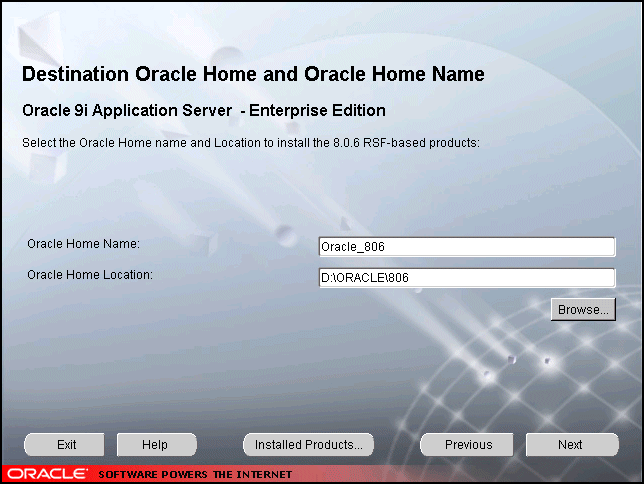This screenshot has width=644, height=484.
Task: Open Browse to choose a location
Action: pyautogui.click(x=583, y=309)
